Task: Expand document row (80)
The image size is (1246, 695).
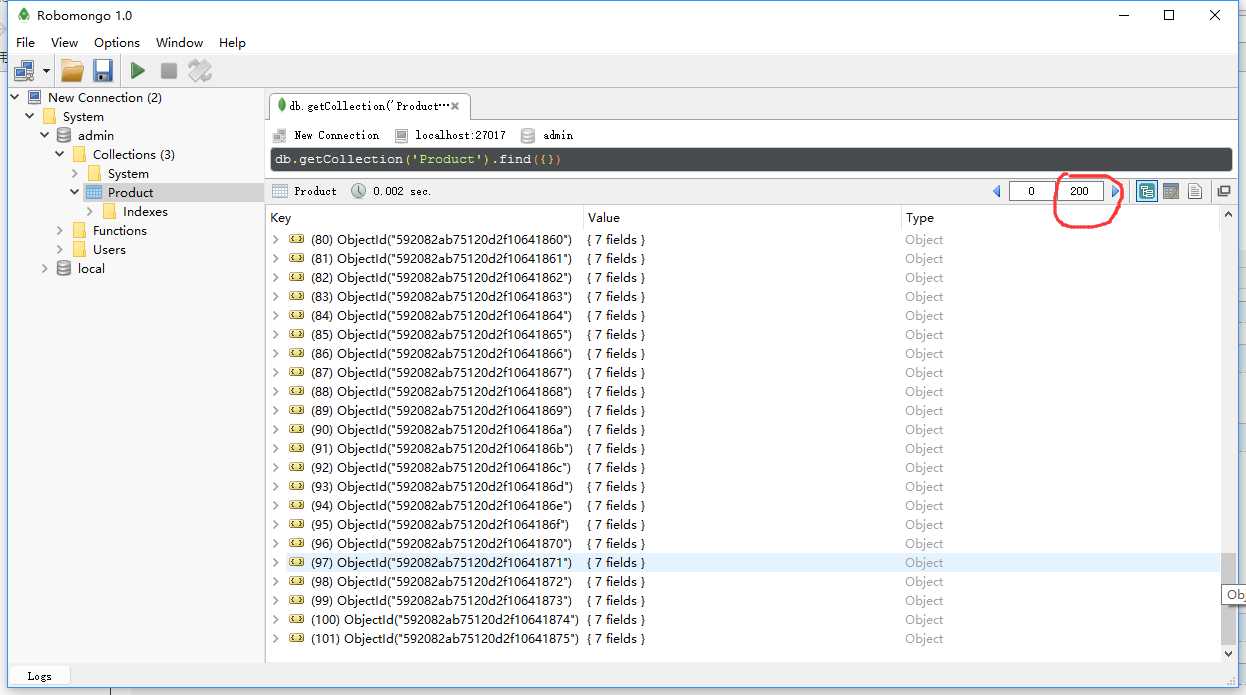Action: [277, 240]
